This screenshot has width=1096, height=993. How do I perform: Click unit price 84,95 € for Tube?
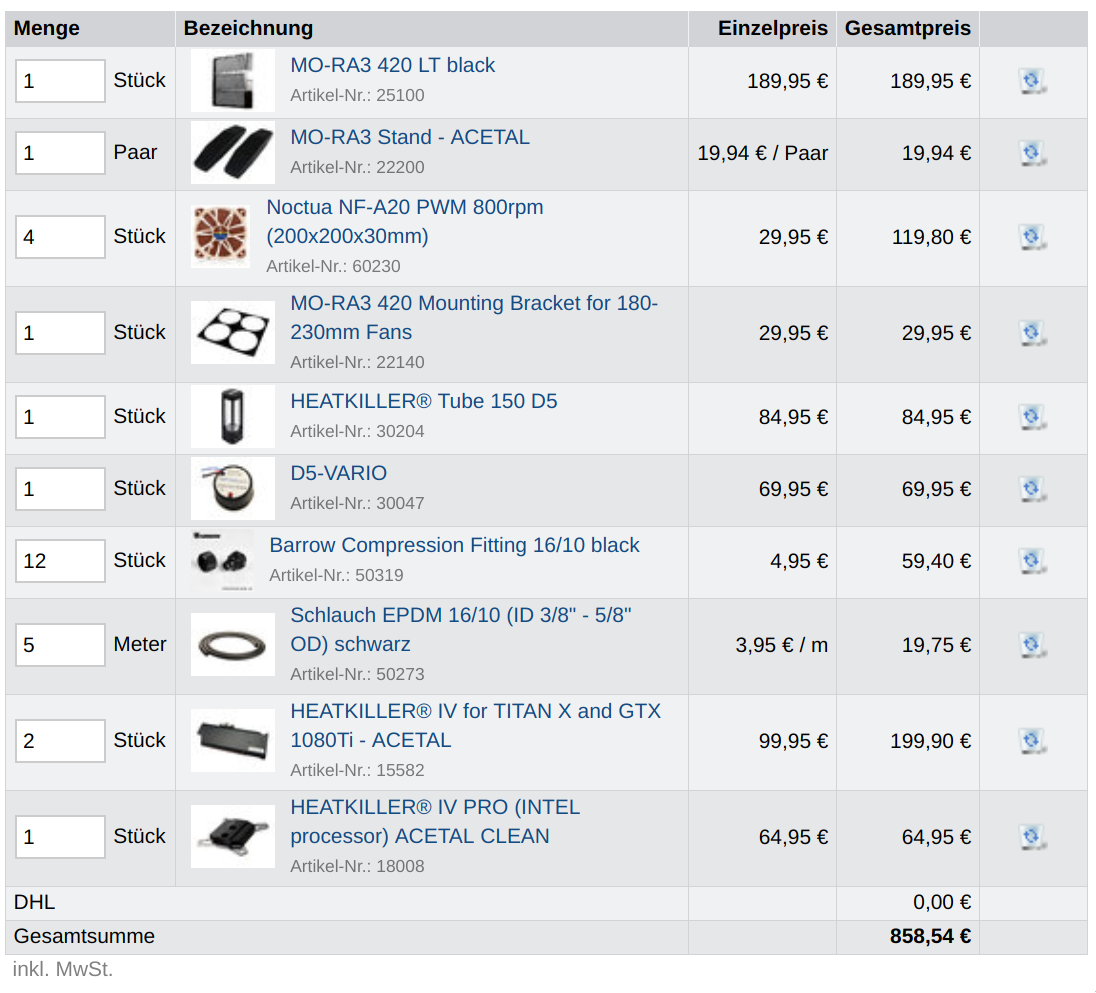tap(793, 417)
